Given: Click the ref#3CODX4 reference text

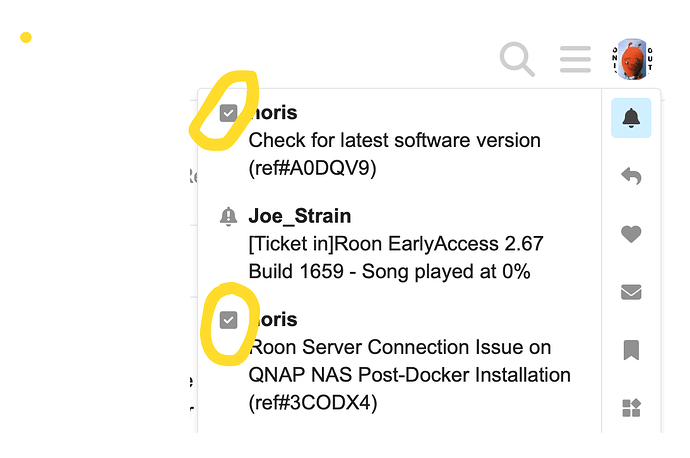Looking at the screenshot, I should 313,403.
